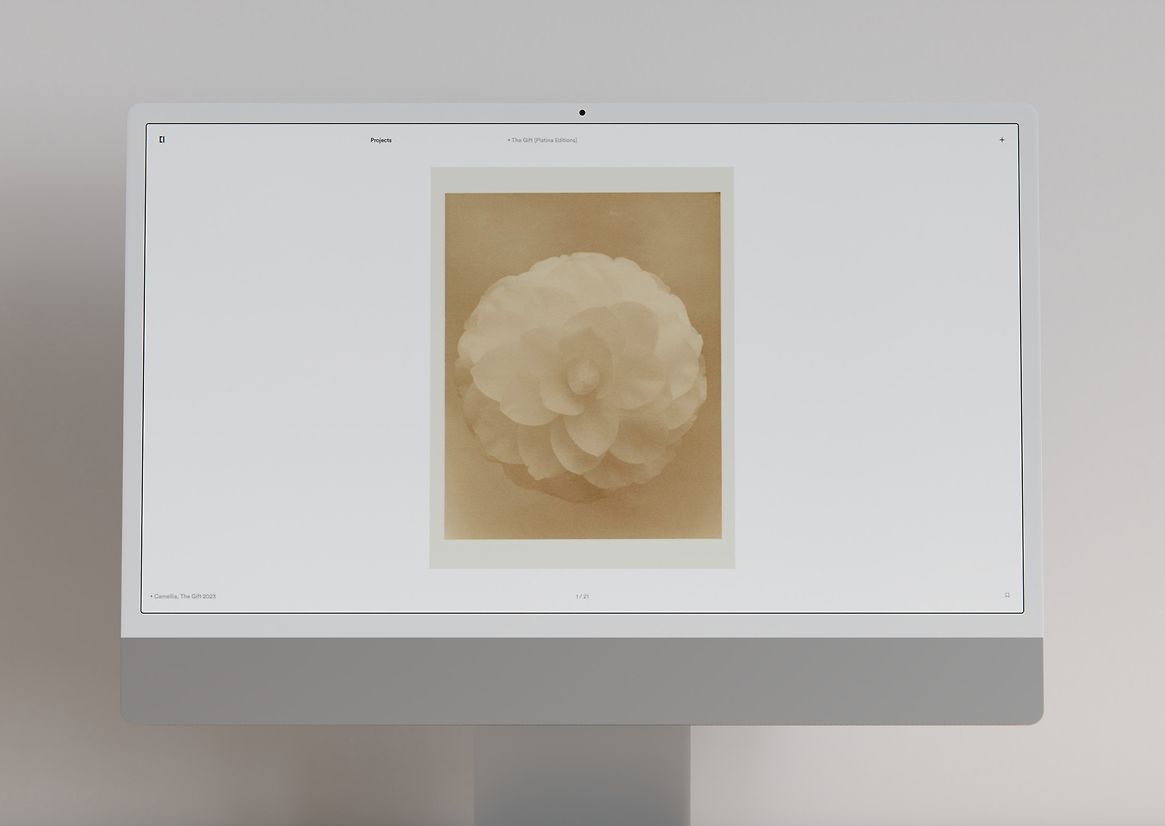Click the 1 / 21 slide counter

pyautogui.click(x=582, y=596)
